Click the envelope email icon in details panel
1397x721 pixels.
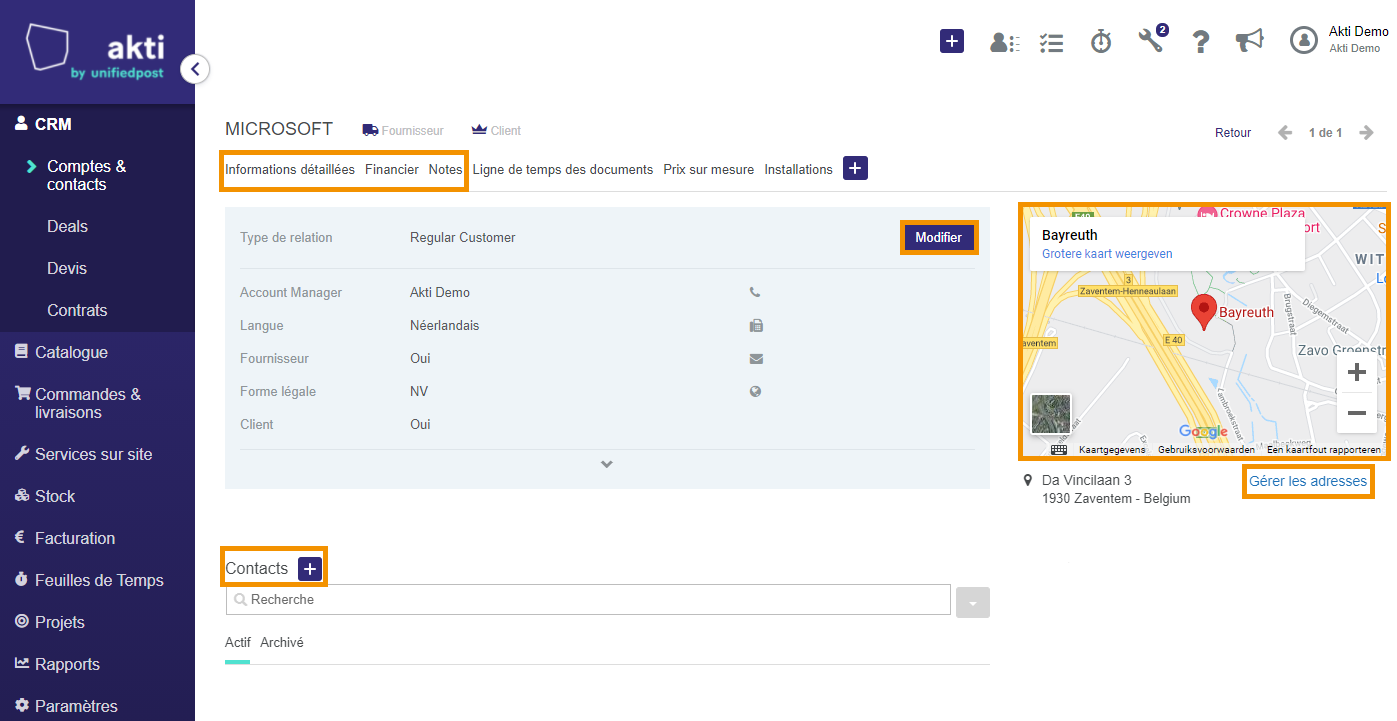pyautogui.click(x=756, y=359)
